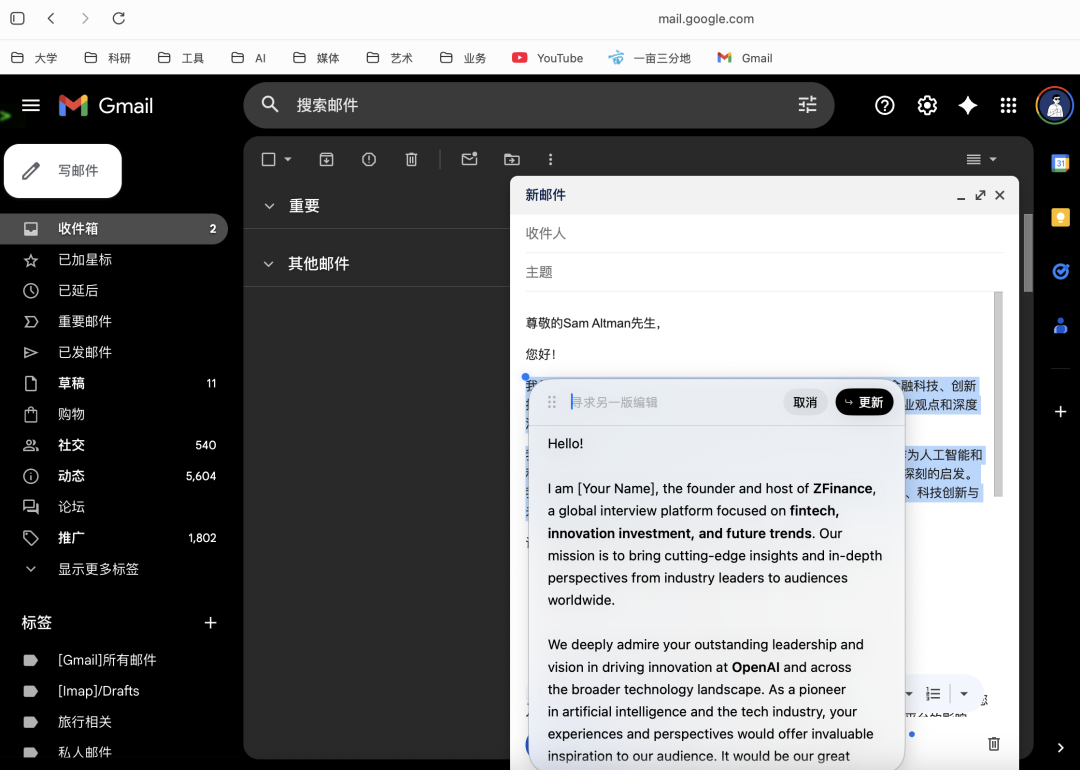The width and height of the screenshot is (1080, 770).
Task: Collapse the 其他邮件 section
Action: [x=269, y=264]
